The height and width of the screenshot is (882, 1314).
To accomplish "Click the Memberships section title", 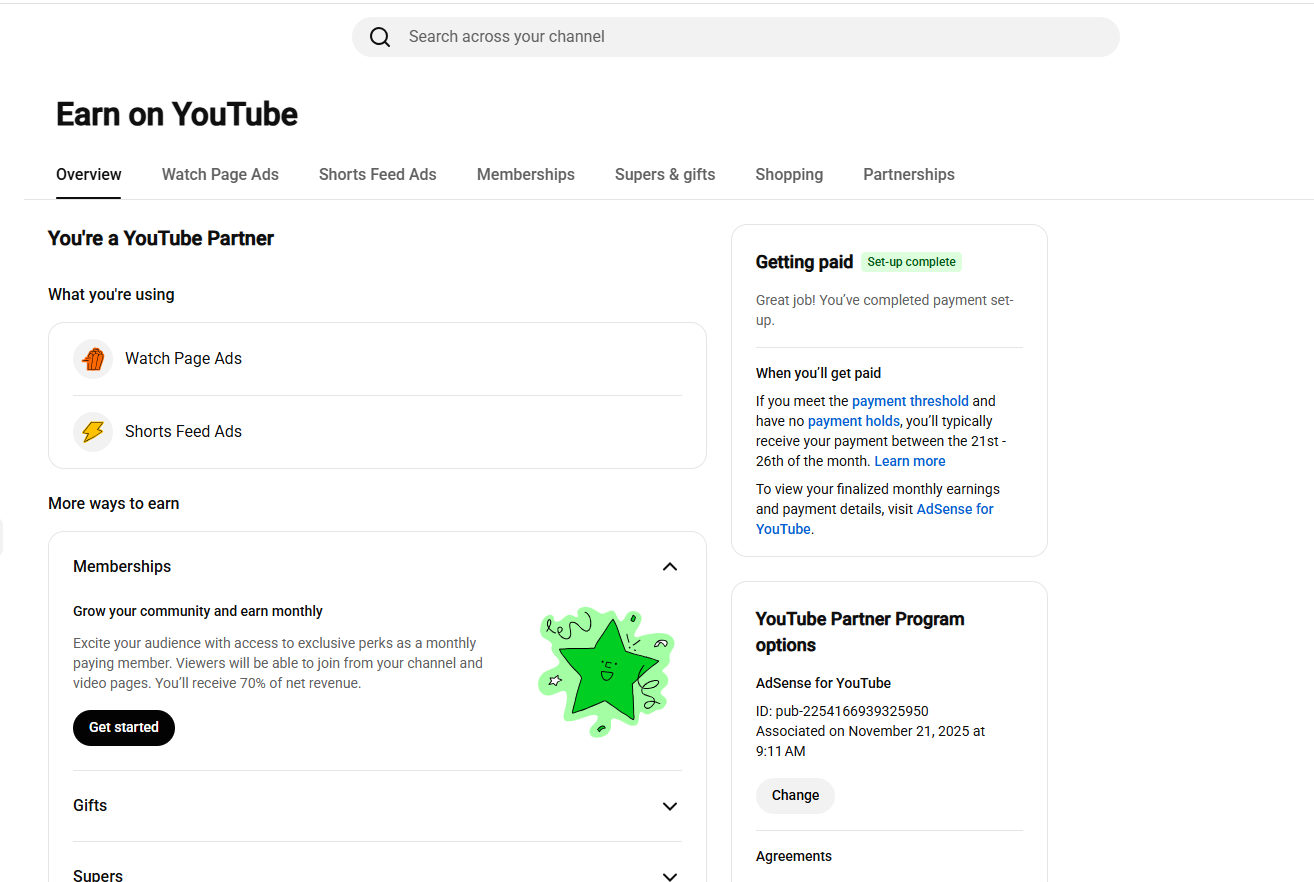I will (x=122, y=567).
